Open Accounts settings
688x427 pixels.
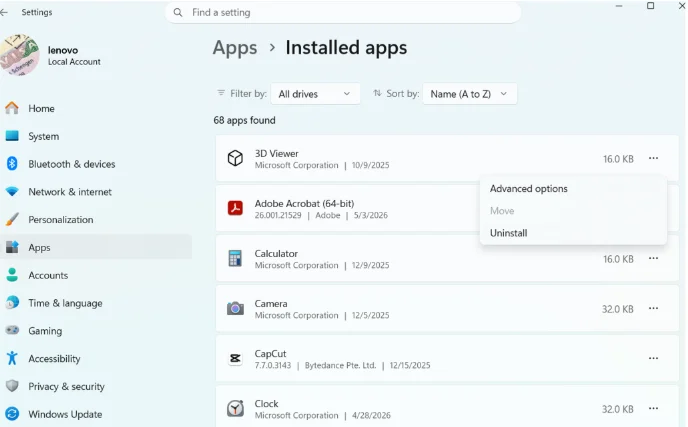click(x=96, y=275)
